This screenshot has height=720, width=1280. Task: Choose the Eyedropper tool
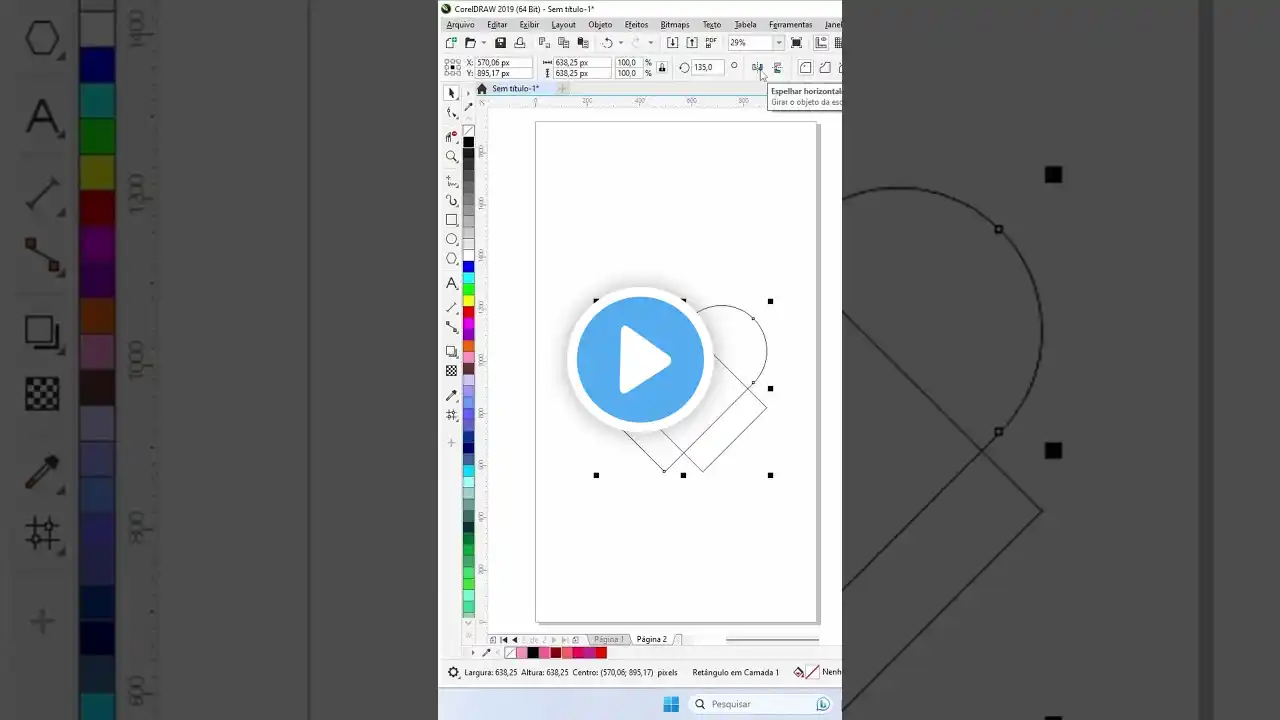coord(451,394)
